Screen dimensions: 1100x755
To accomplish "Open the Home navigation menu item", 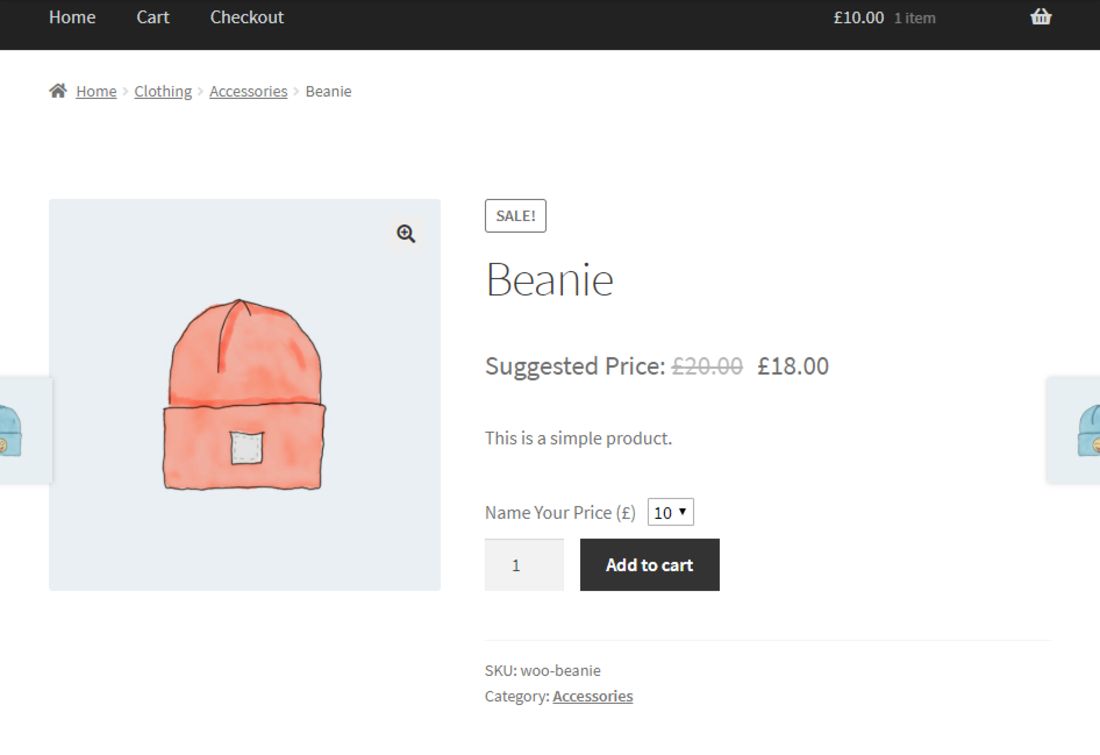I will (x=72, y=17).
